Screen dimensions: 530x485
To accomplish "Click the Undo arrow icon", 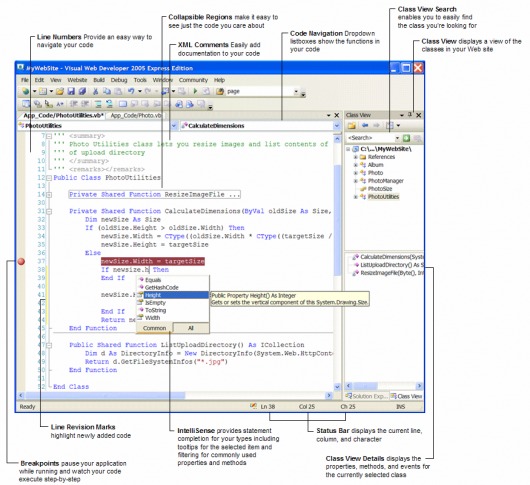I will 131,91.
